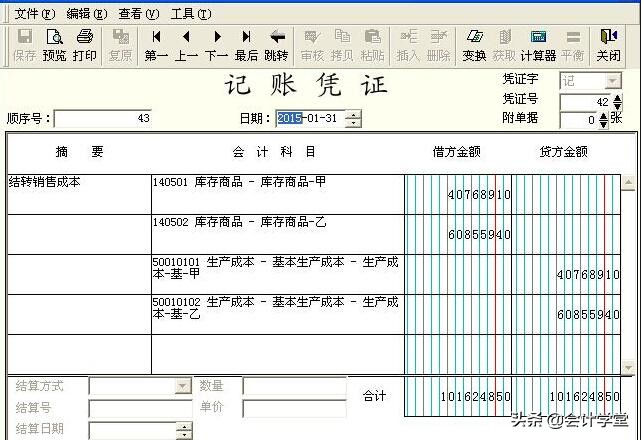
Task: Decrease the 附单据 count with down arrow
Action: coord(603,124)
